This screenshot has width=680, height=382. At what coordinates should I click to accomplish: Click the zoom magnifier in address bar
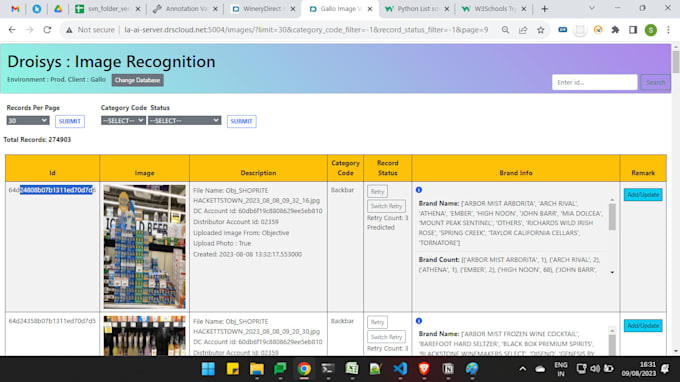505,30
